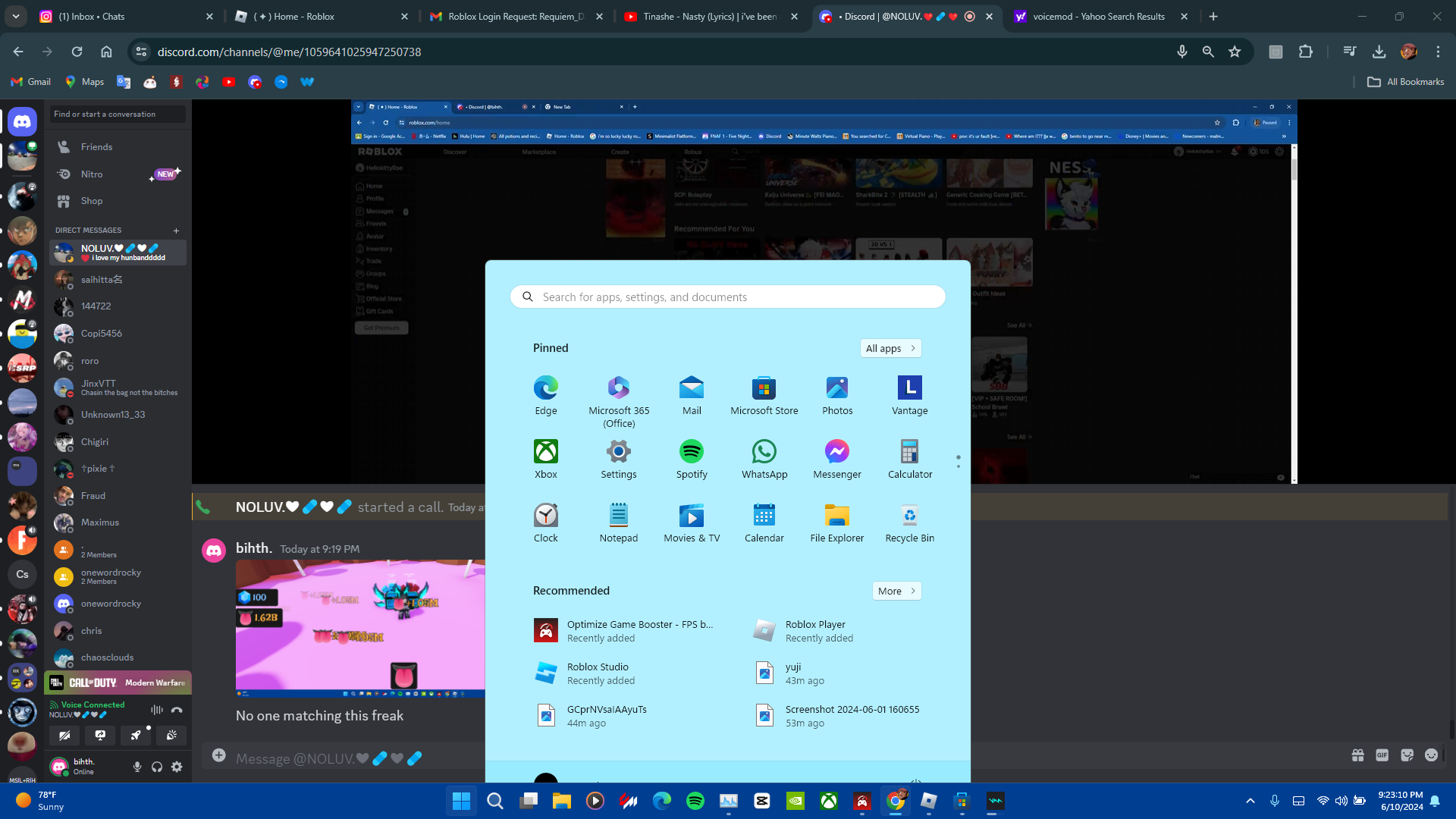Mute microphone next to bihth. username
This screenshot has width=1456, height=819.
(x=137, y=767)
